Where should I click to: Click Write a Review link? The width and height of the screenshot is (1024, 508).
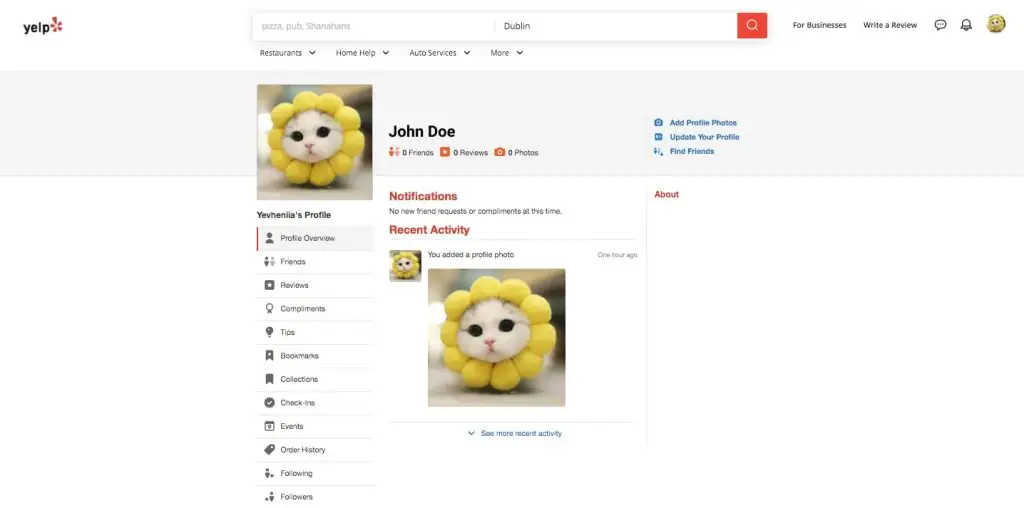(890, 25)
